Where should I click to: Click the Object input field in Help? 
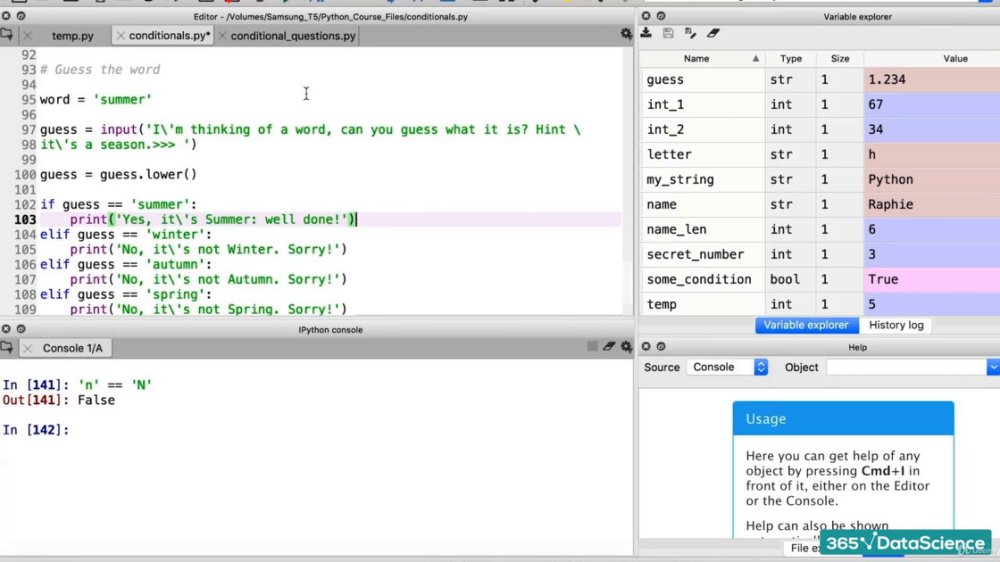tap(906, 367)
